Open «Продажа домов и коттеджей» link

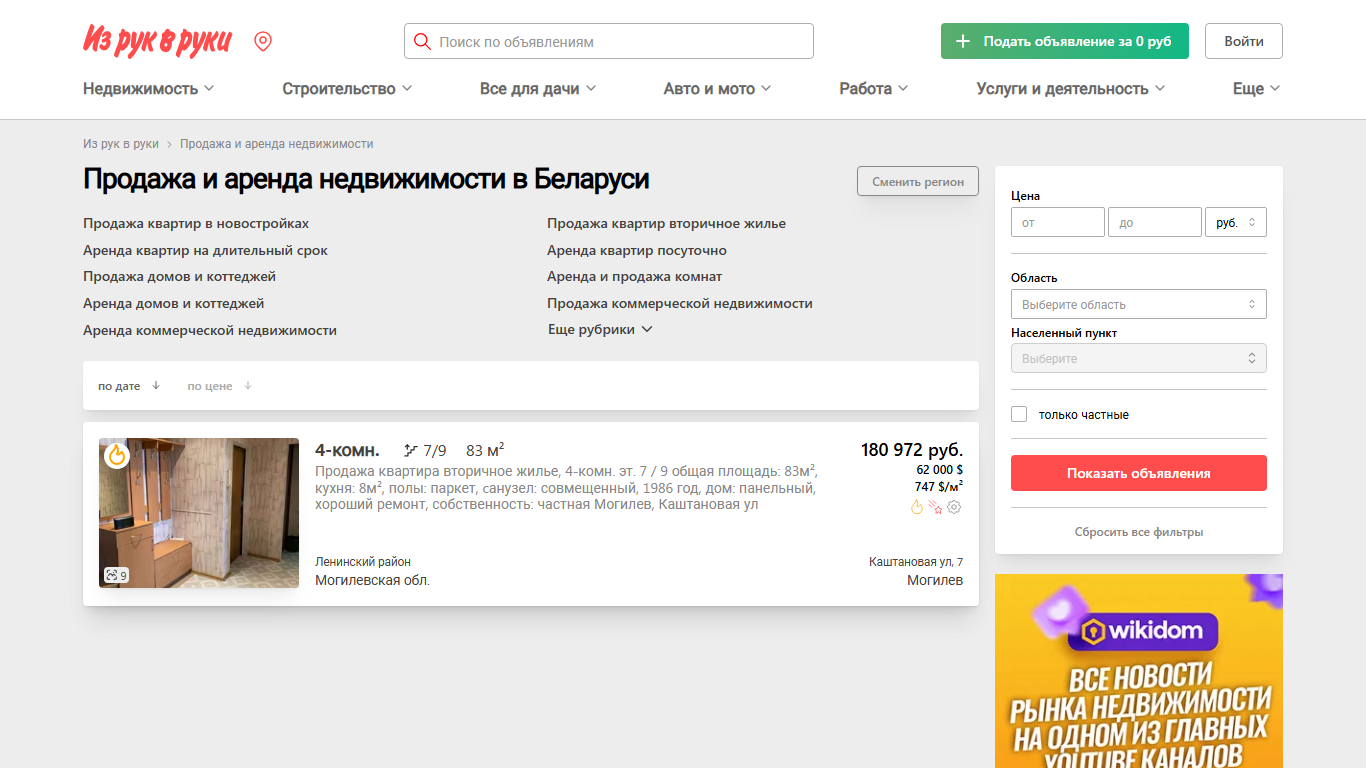point(179,276)
